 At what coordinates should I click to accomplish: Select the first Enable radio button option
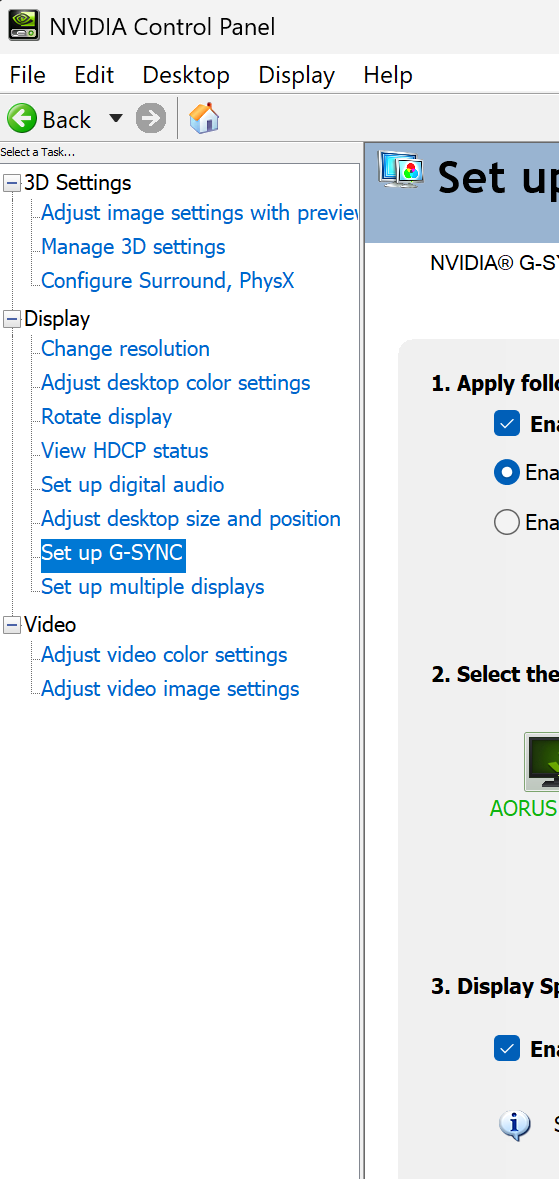pos(507,472)
